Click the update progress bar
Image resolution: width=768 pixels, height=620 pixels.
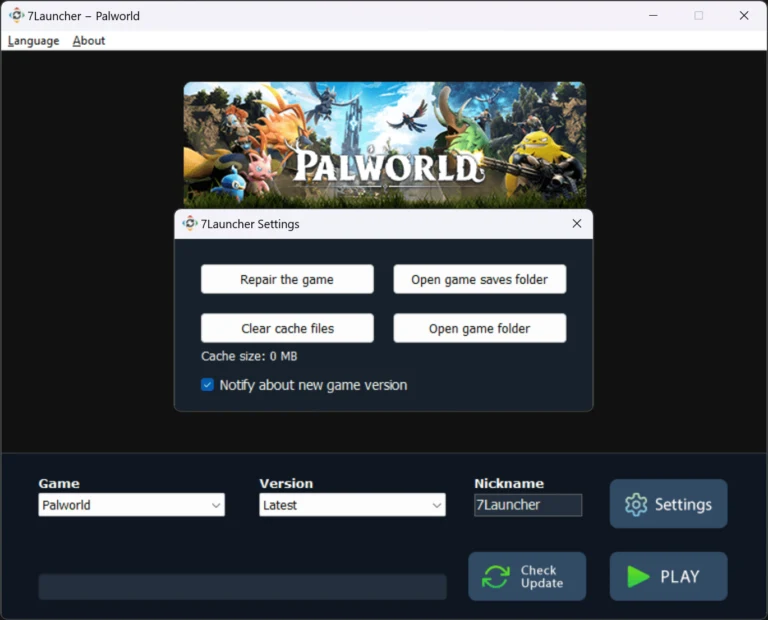(x=242, y=587)
